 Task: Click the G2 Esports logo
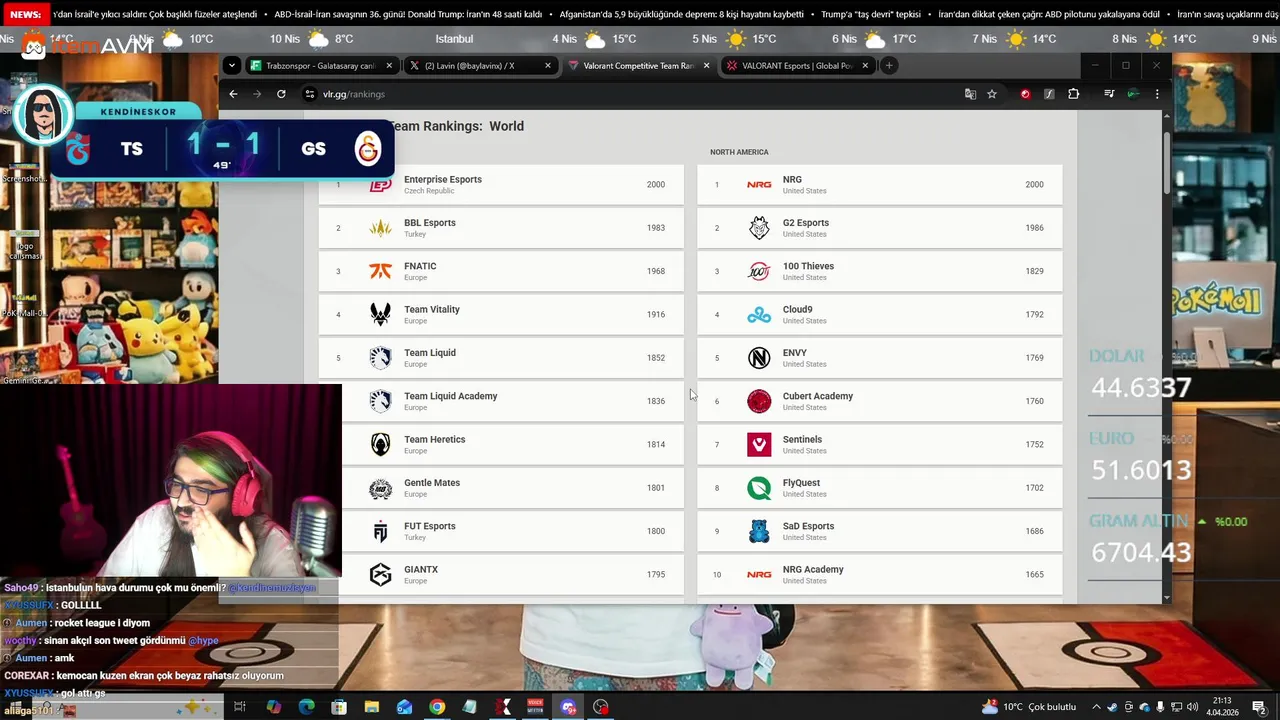759,228
